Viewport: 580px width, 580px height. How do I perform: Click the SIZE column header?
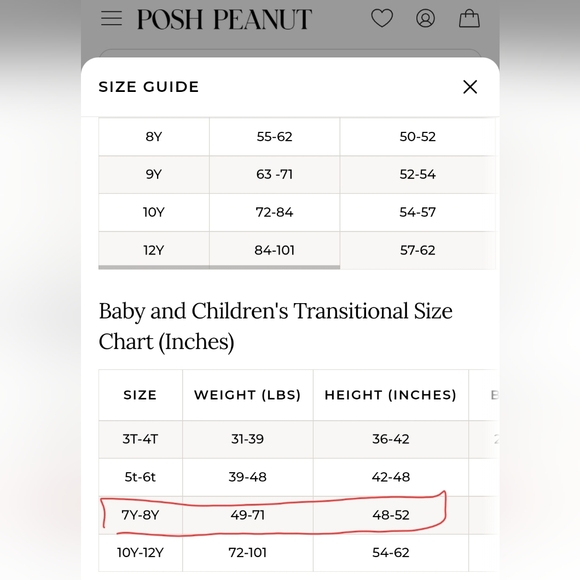pos(140,395)
